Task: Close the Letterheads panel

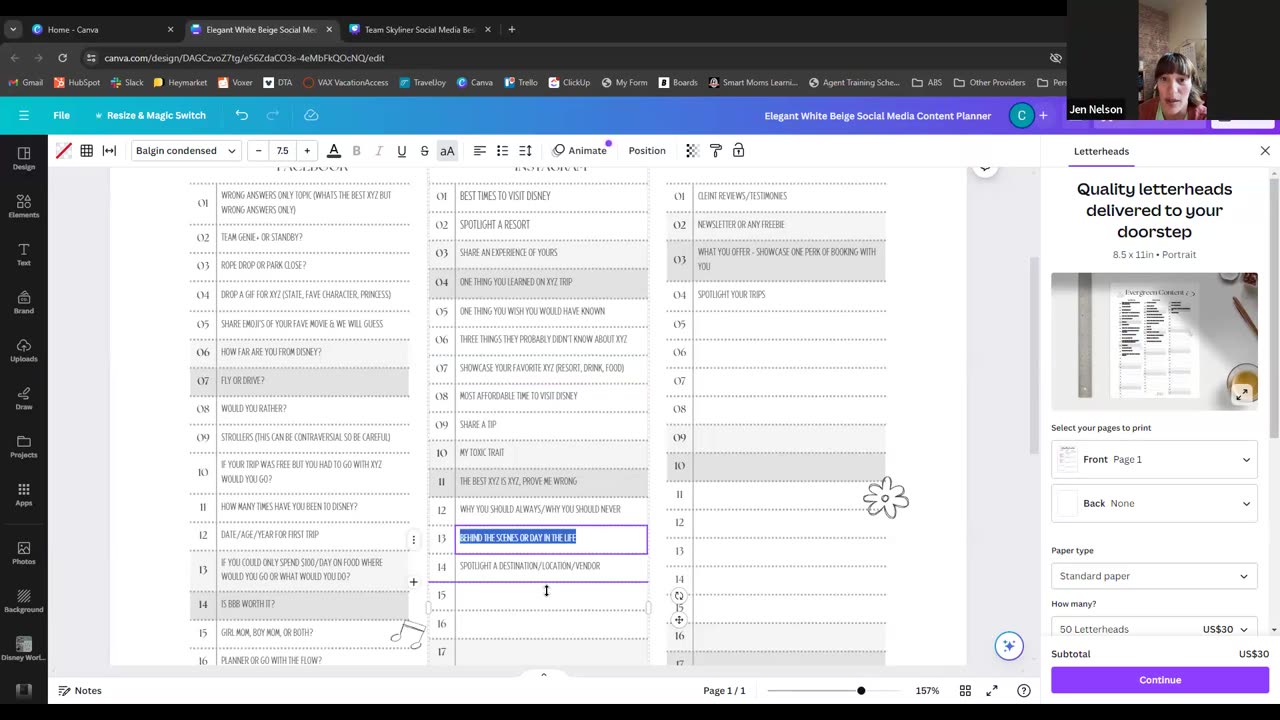Action: pos(1265,151)
